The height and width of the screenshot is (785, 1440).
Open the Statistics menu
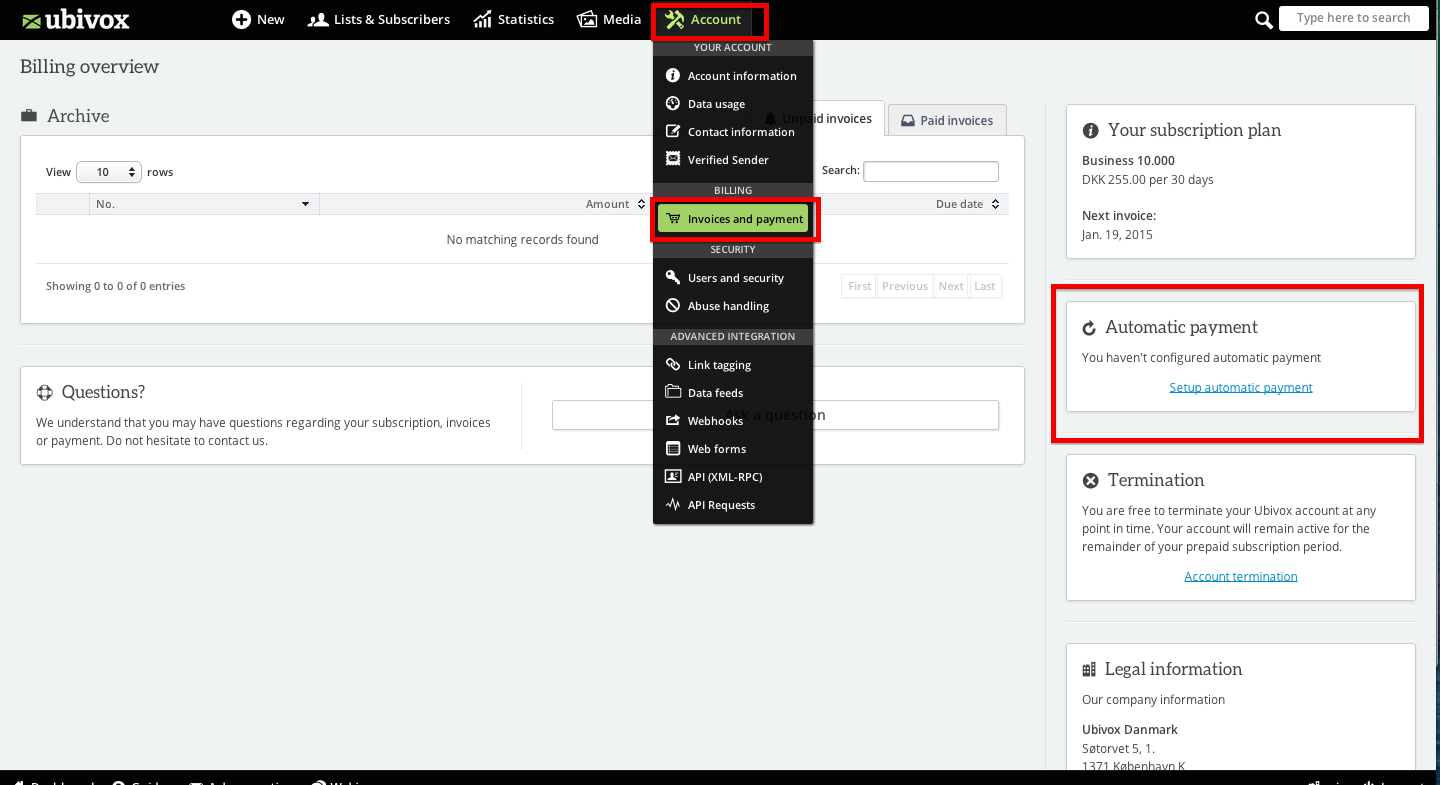tap(514, 19)
